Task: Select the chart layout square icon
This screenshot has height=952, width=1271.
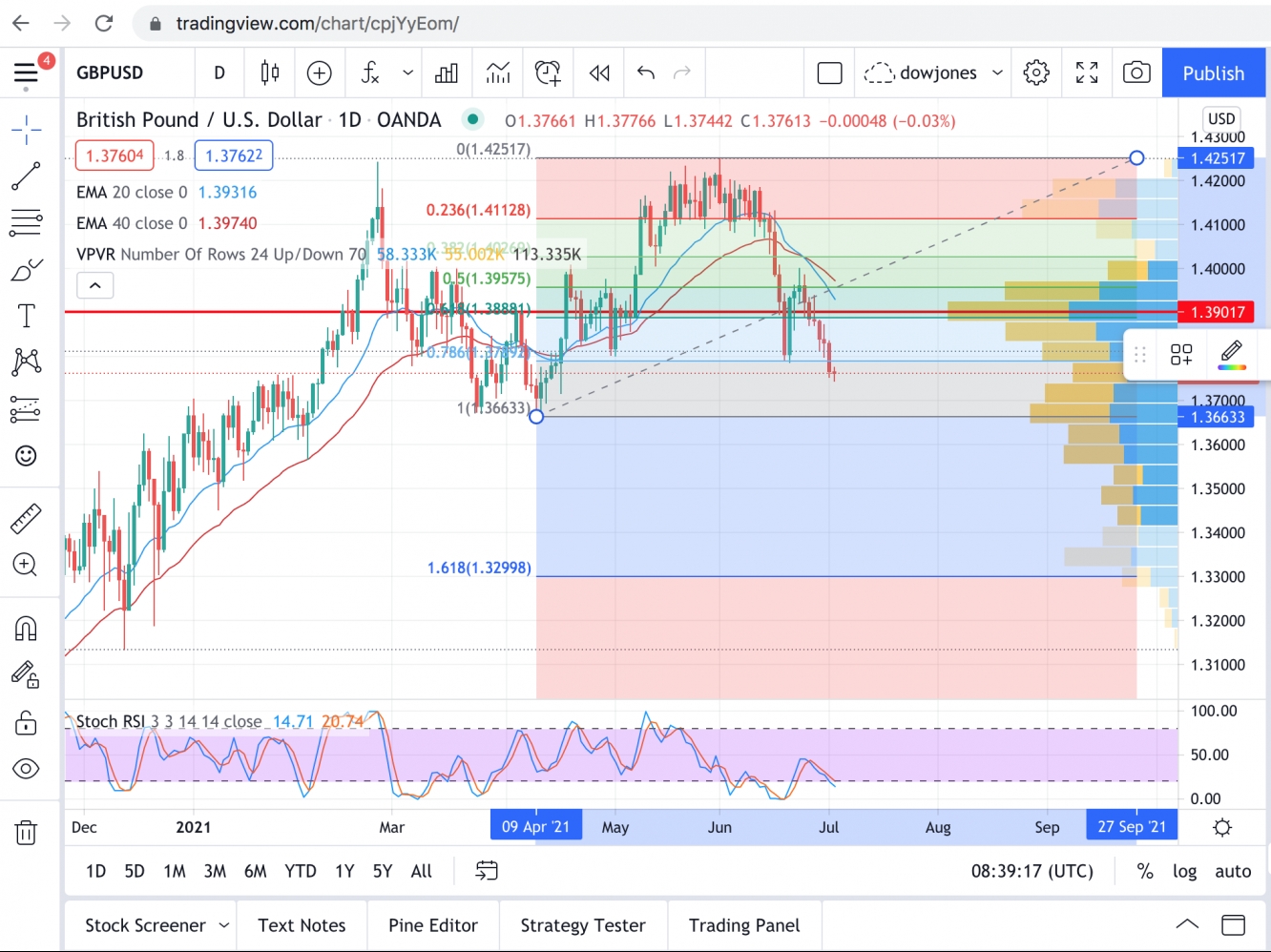Action: pyautogui.click(x=829, y=72)
